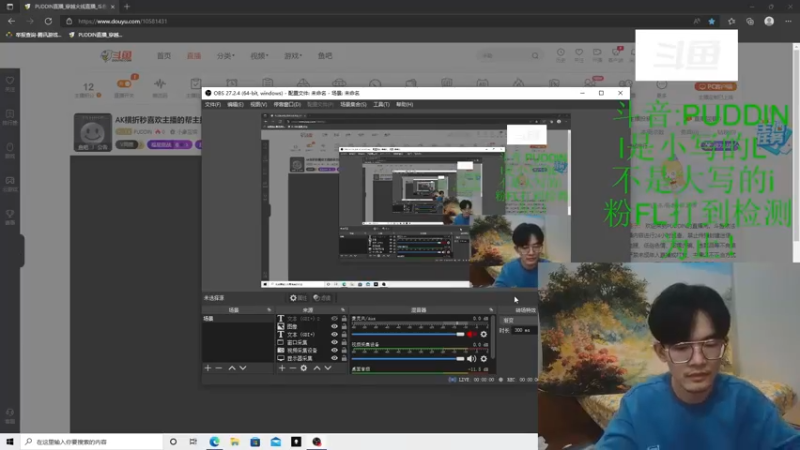Image resolution: width=800 pixels, height=450 pixels.
Task: Open the 视图(V) menu in OBS
Action: (x=259, y=105)
